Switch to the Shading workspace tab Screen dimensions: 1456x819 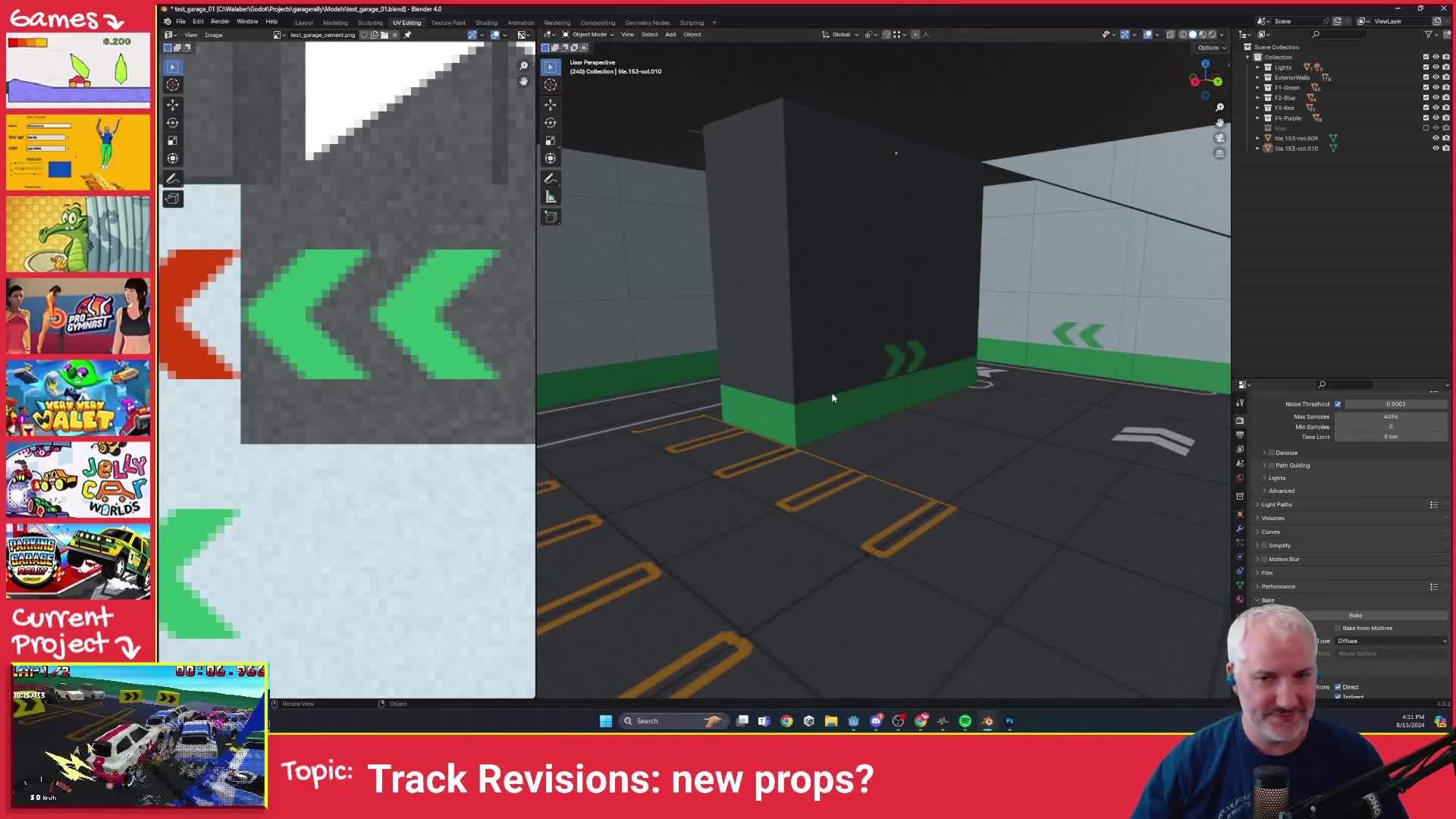(x=486, y=23)
